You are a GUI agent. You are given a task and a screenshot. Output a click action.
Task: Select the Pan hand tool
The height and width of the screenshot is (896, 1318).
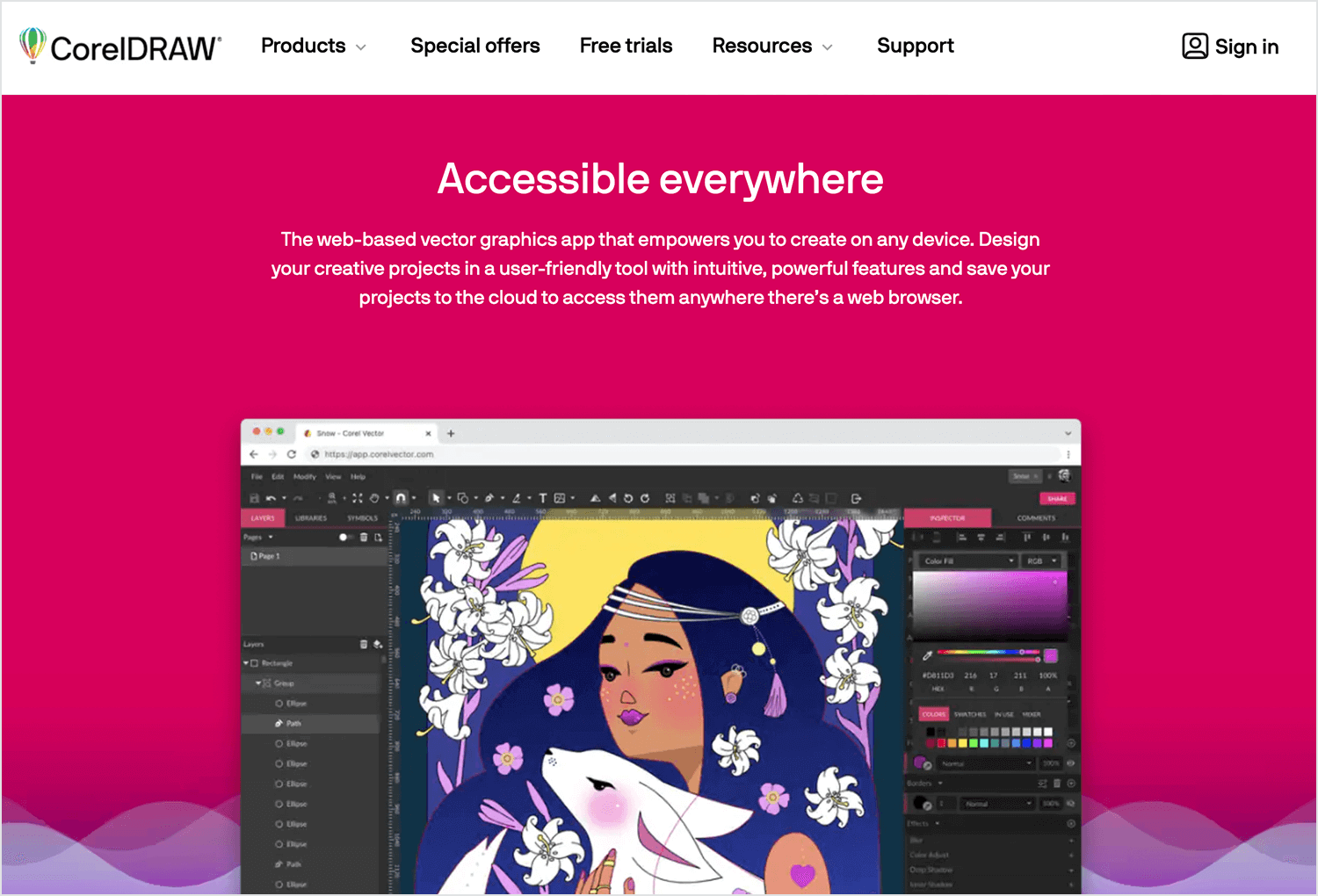(374, 498)
